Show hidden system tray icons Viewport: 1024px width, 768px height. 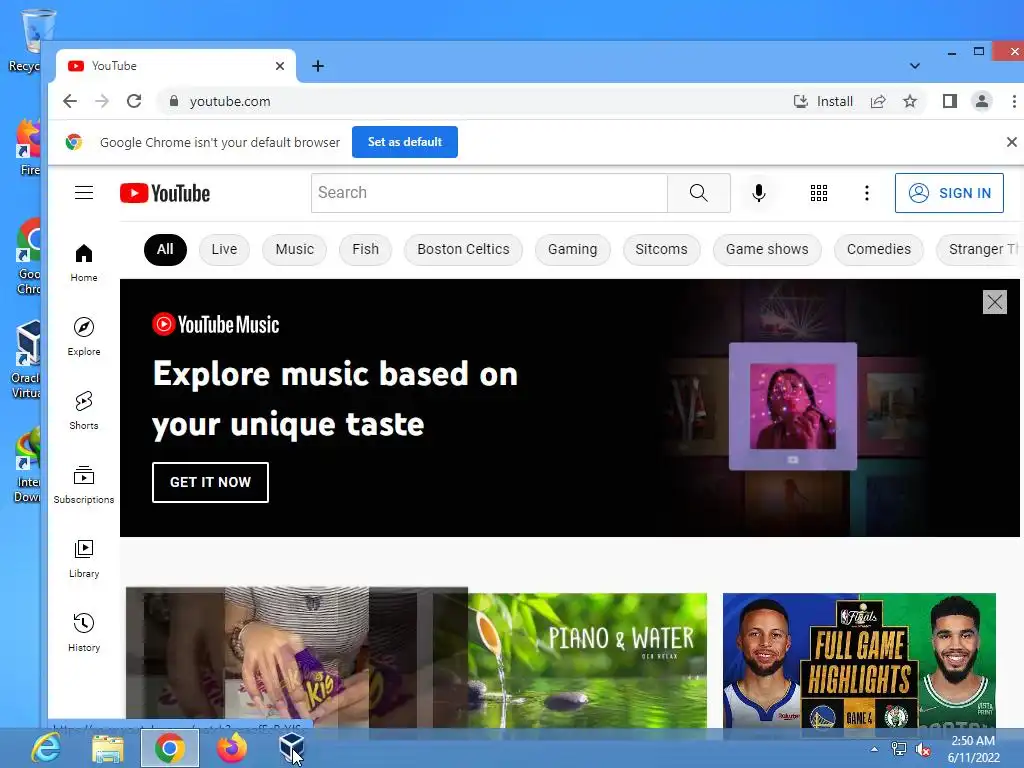tap(874, 749)
